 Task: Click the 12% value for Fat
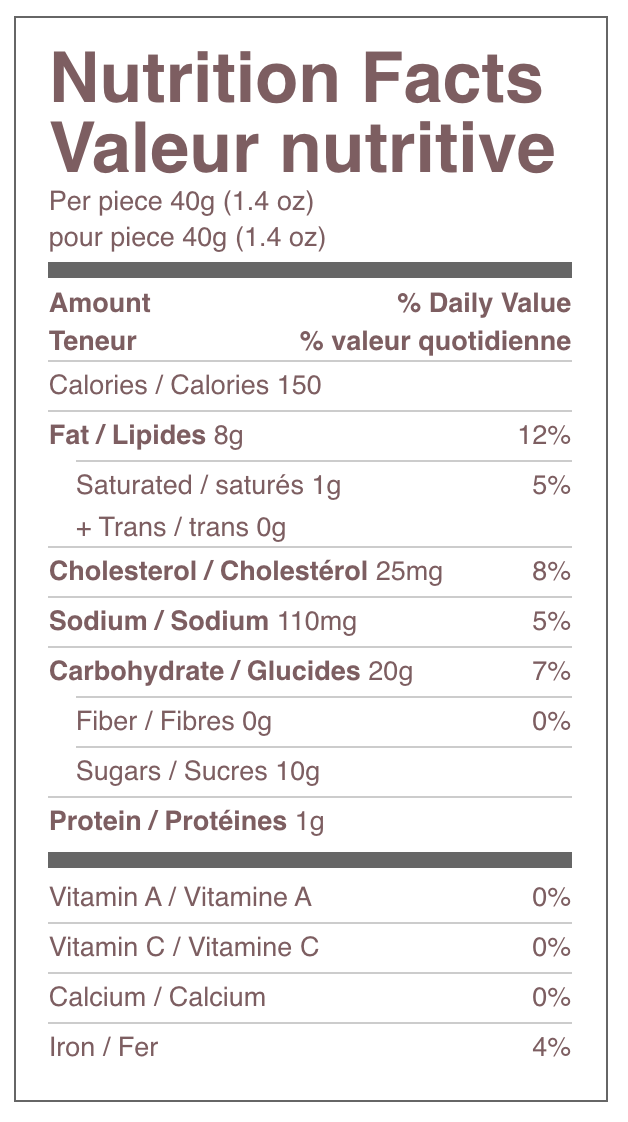544,435
